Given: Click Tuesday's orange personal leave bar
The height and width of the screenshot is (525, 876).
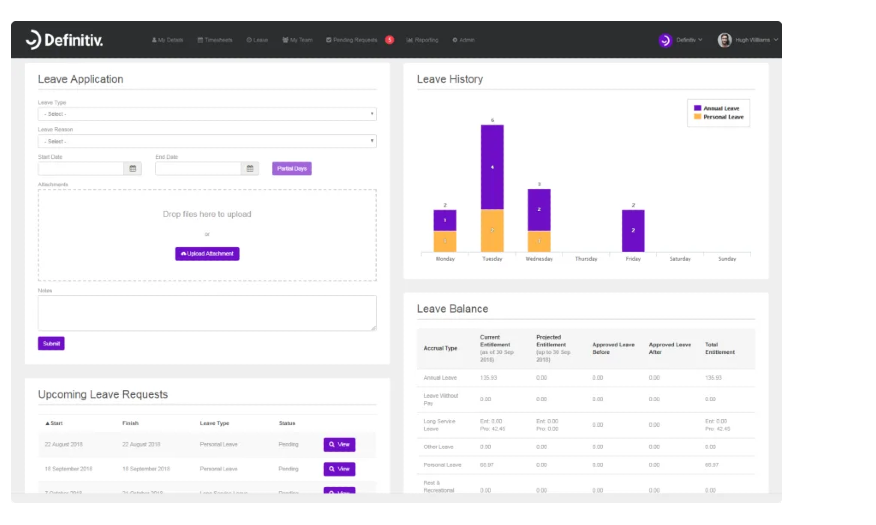Looking at the screenshot, I should coord(492,231).
